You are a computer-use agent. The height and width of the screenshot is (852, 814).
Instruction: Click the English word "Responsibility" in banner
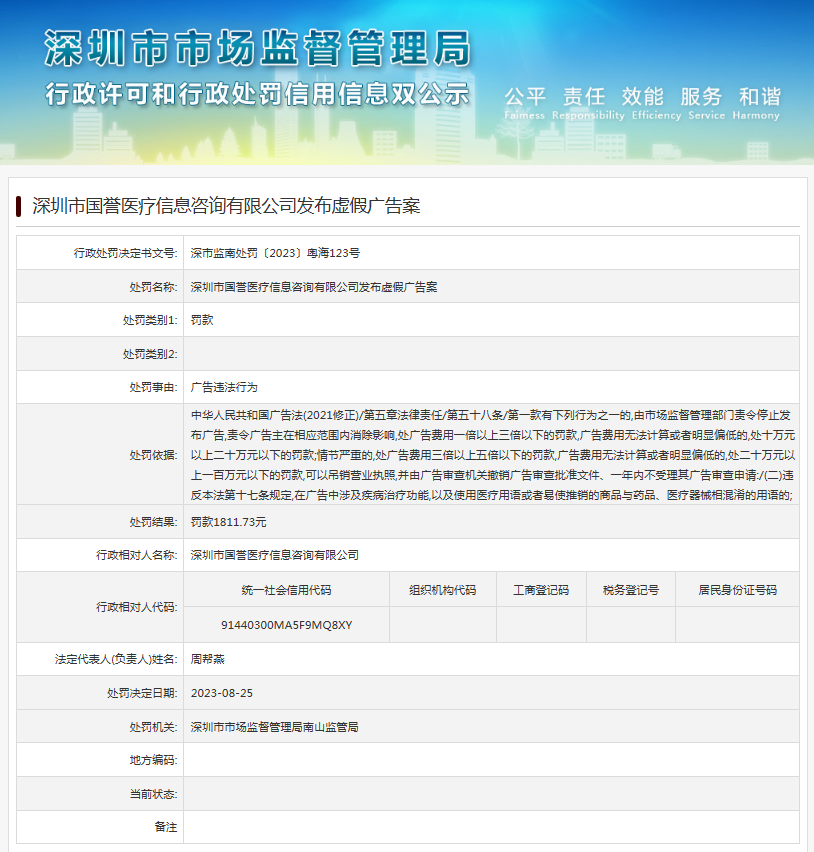click(x=588, y=115)
